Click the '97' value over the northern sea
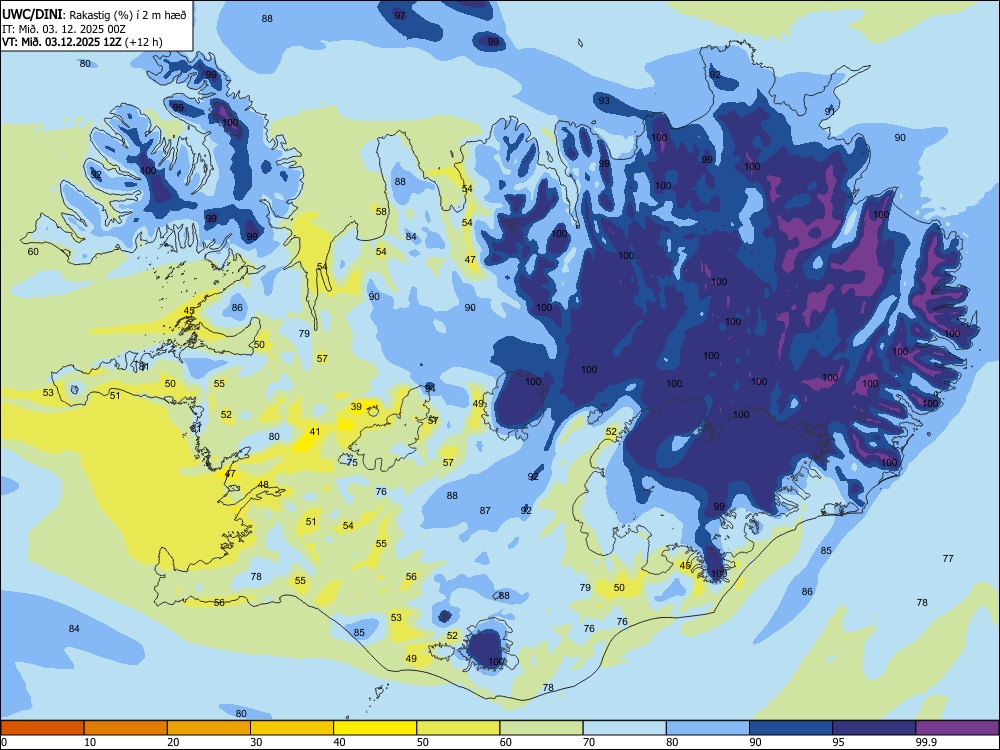 click(x=400, y=15)
